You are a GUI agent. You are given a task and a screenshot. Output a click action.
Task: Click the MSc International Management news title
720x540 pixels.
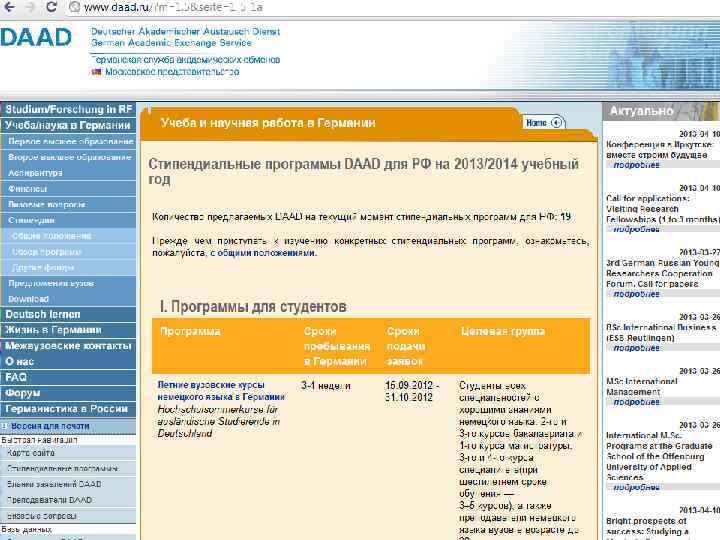pyautogui.click(x=642, y=387)
